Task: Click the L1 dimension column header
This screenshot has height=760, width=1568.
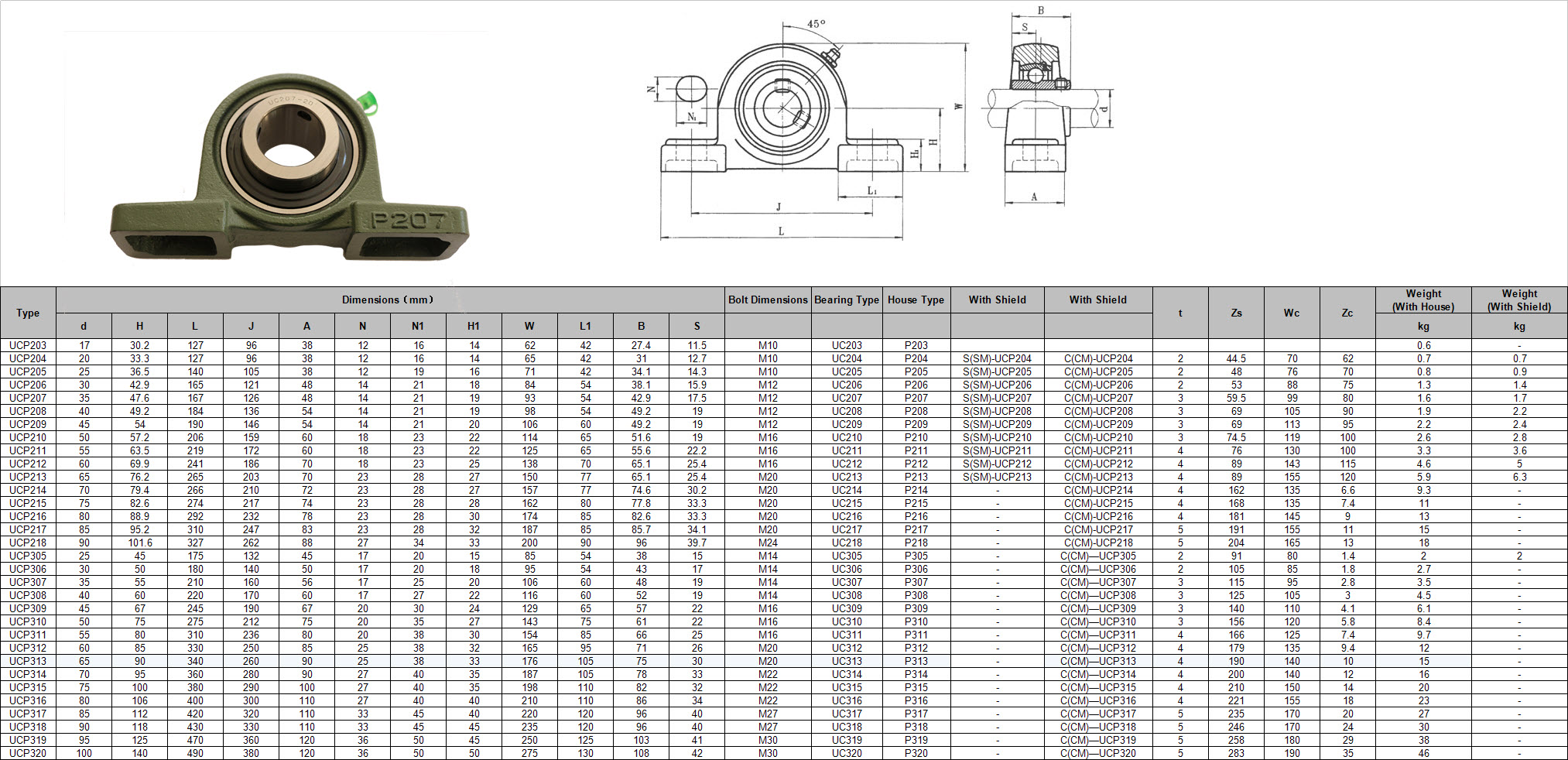Action: (585, 326)
